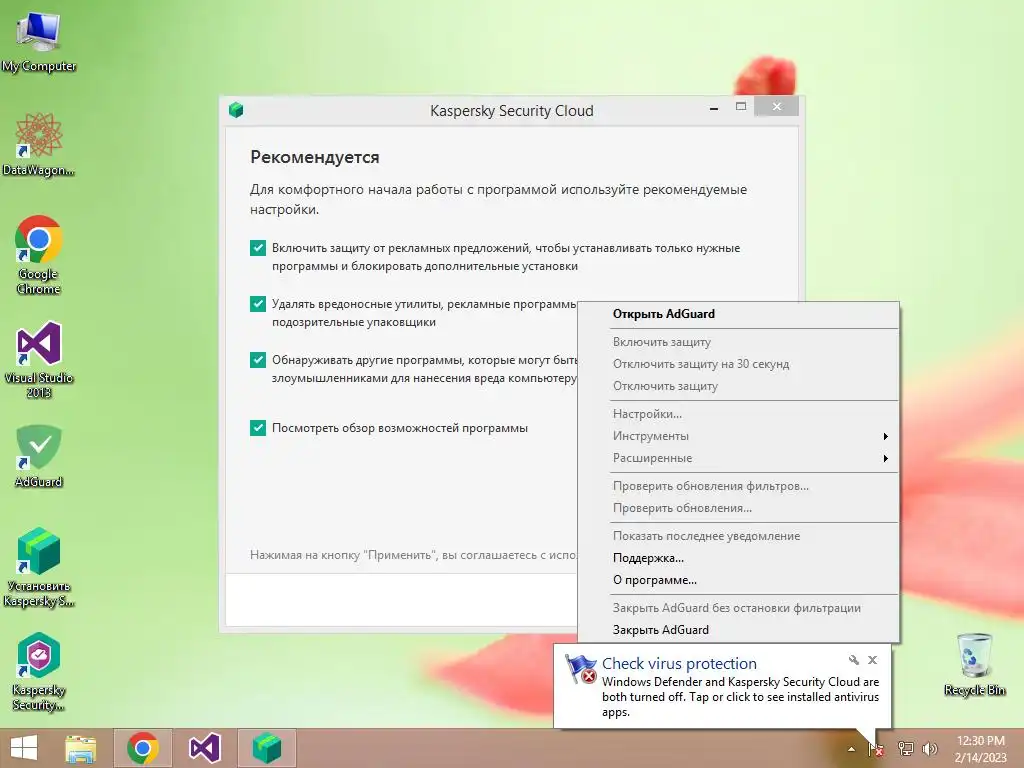Open the volume speaker tray icon
Screen dimensions: 1024x768
930,749
